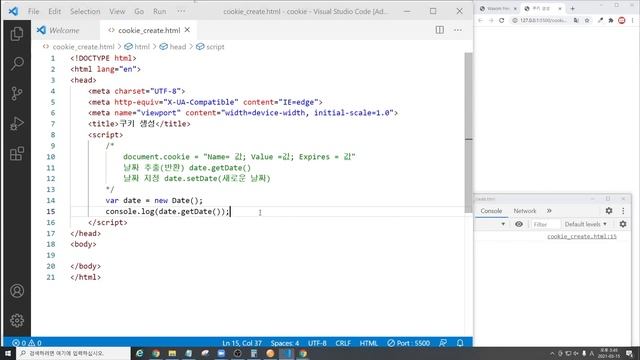This screenshot has width=640, height=360.
Task: Open Console settings gear in DevTools
Action: click(x=623, y=224)
